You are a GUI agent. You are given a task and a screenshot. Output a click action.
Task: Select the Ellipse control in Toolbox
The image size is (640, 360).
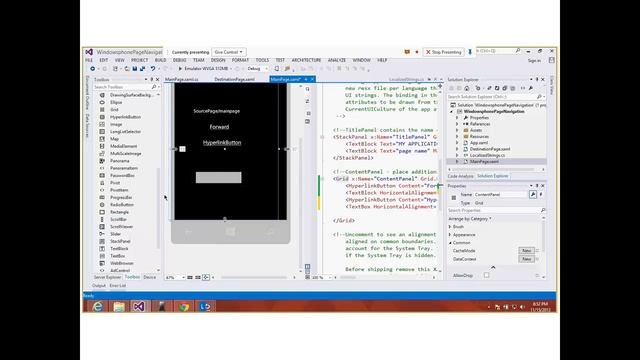116,102
